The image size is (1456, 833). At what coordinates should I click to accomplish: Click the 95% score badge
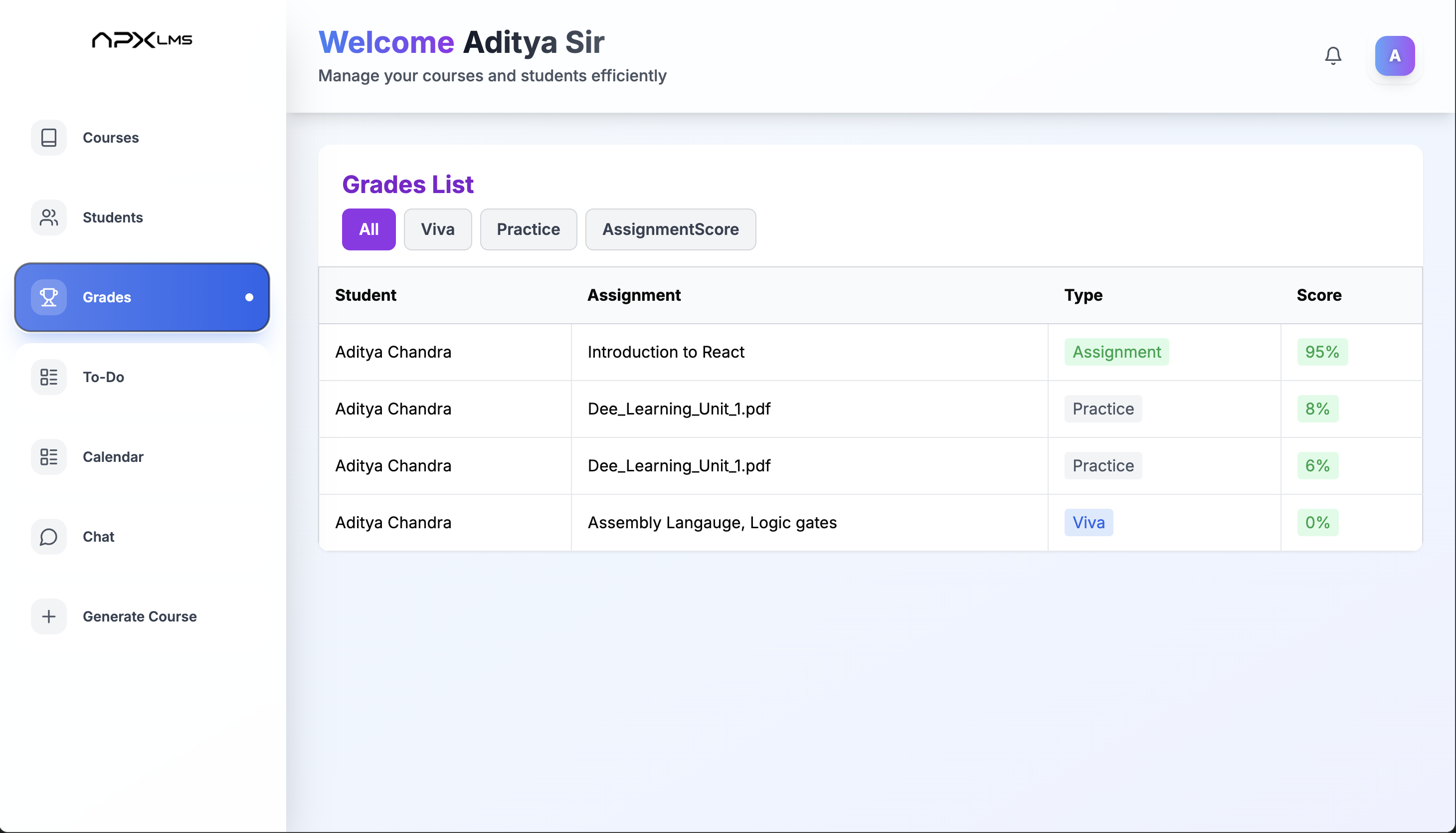click(1321, 351)
